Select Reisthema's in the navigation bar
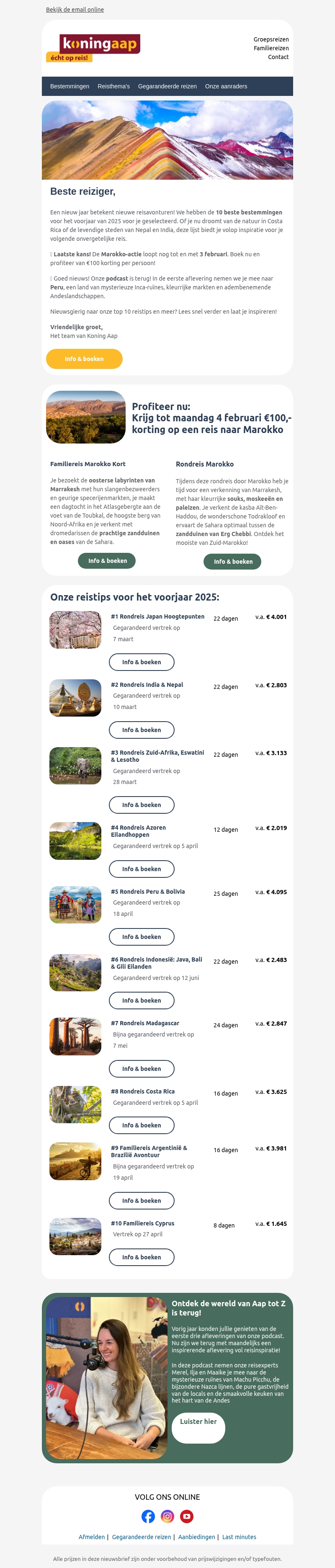Viewport: 335px width, 1568px height. (113, 86)
